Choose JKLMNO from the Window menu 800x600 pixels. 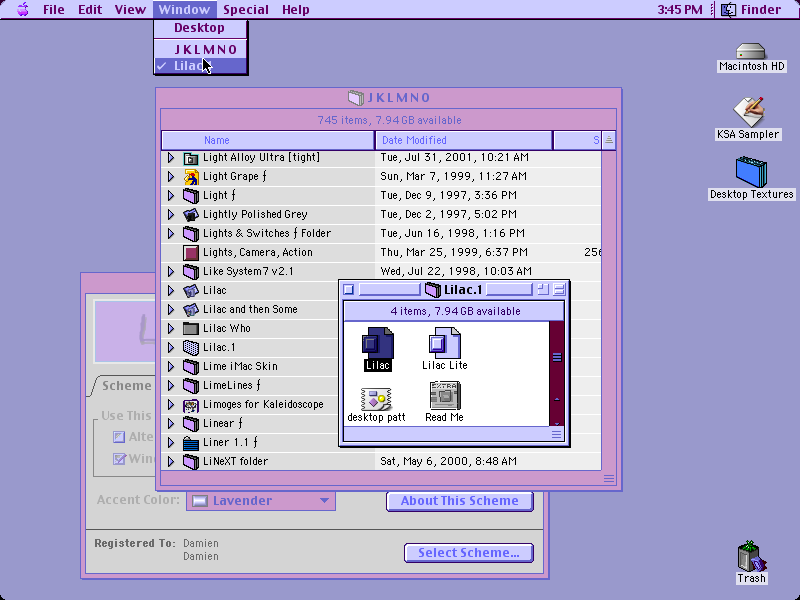201,49
